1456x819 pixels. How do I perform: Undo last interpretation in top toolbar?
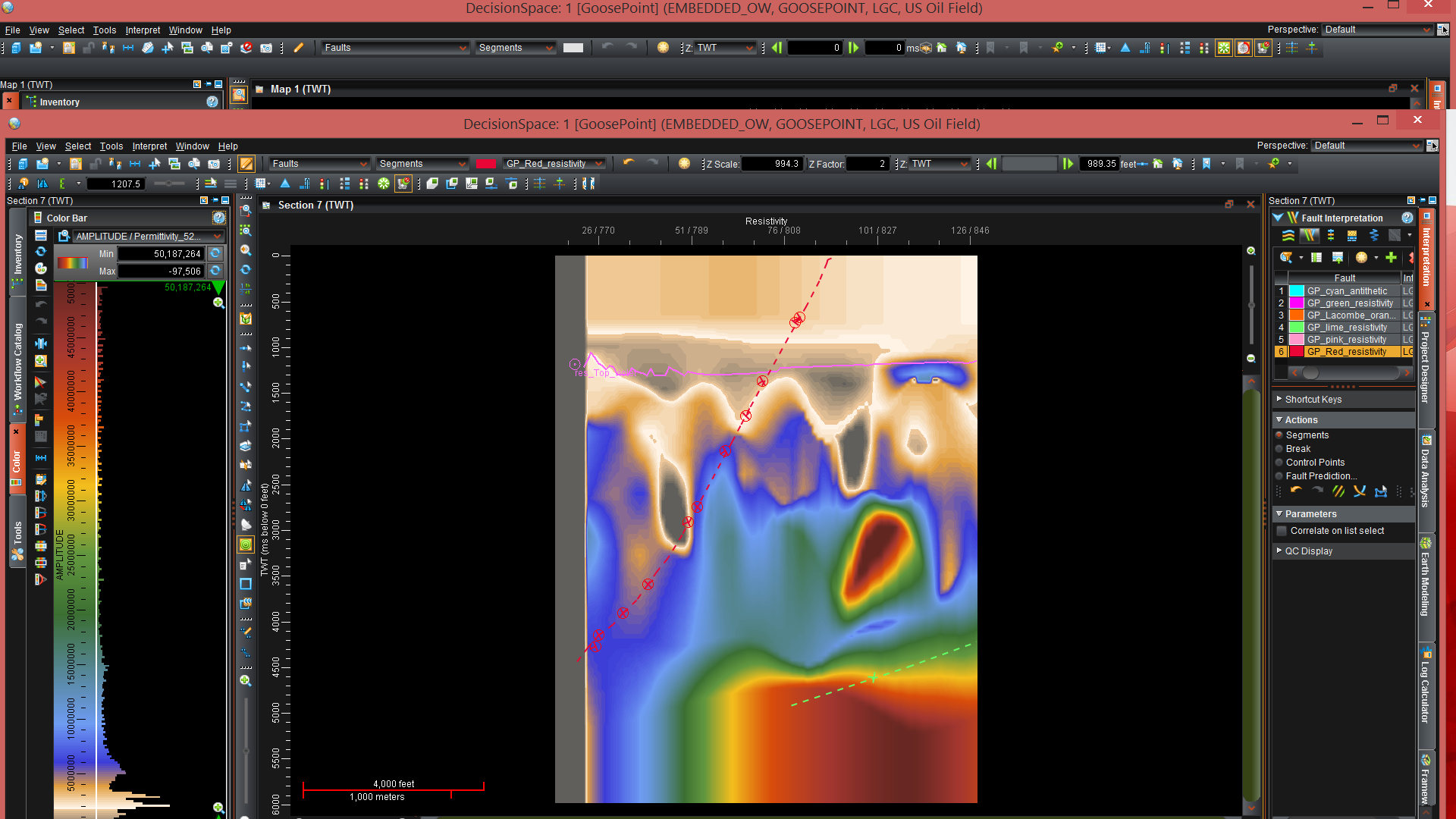[629, 163]
